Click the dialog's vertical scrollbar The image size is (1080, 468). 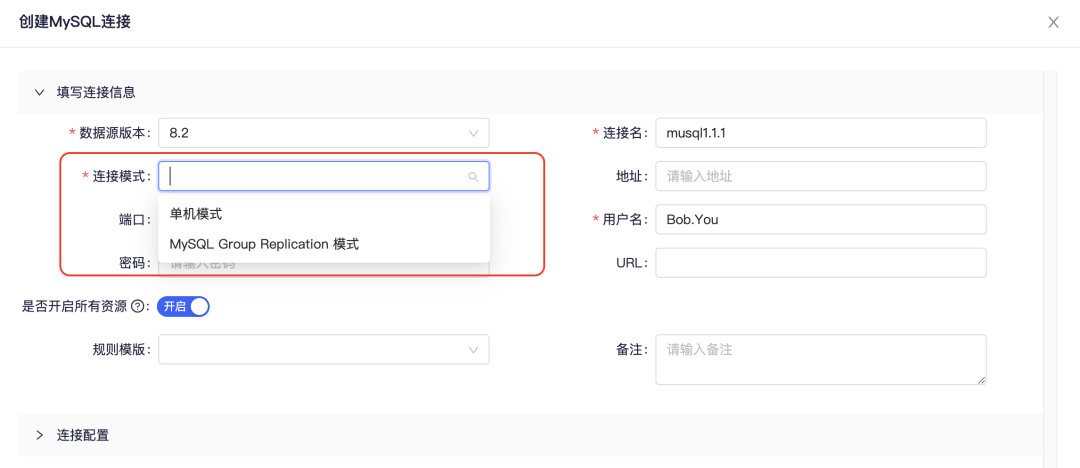1050,269
